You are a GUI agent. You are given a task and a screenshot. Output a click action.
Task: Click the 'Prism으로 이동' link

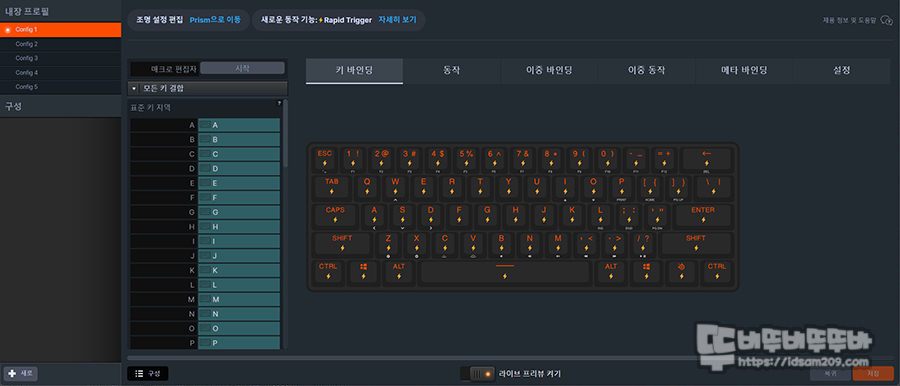point(215,20)
